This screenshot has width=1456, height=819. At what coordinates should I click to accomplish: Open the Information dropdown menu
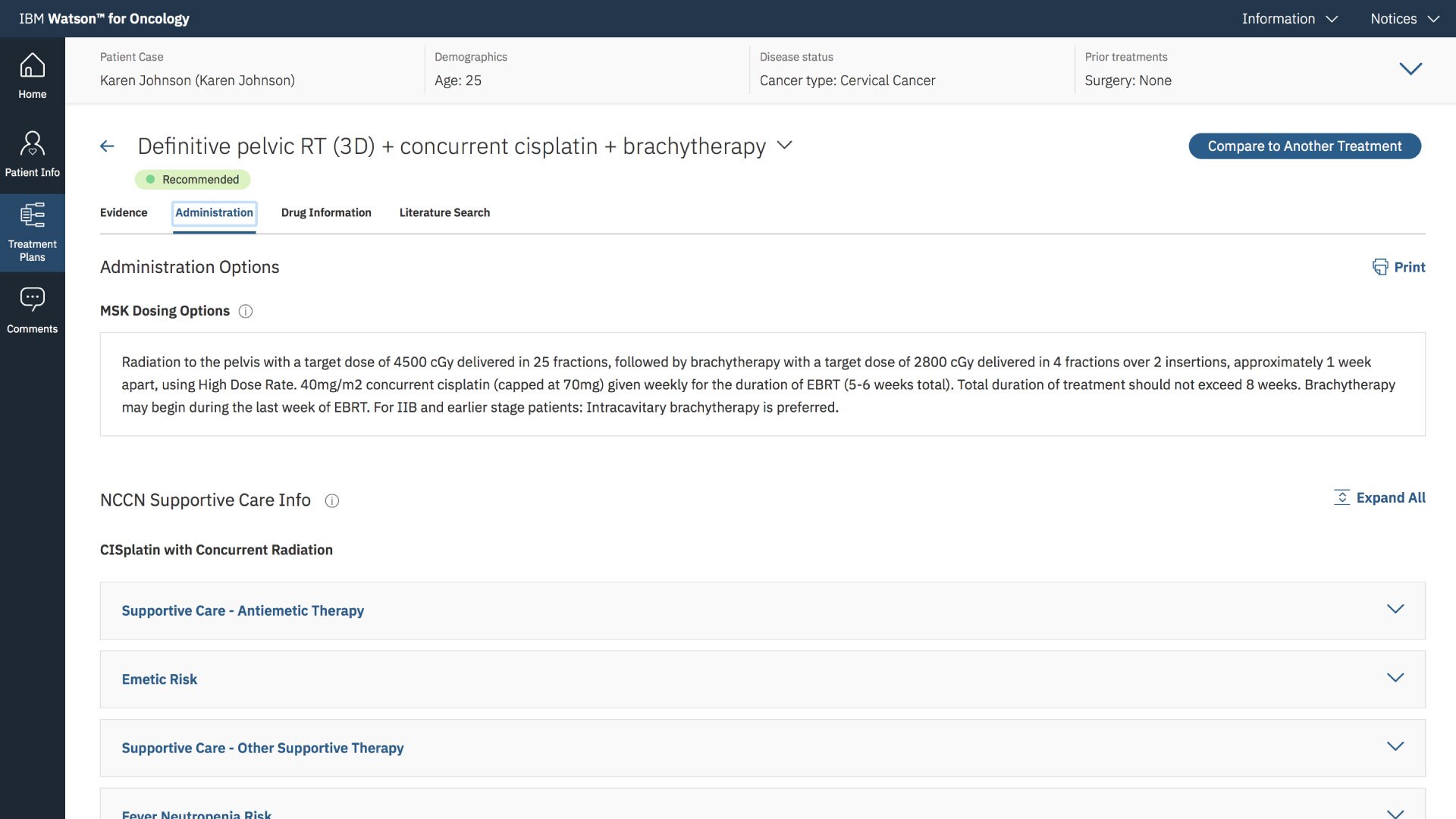point(1288,19)
